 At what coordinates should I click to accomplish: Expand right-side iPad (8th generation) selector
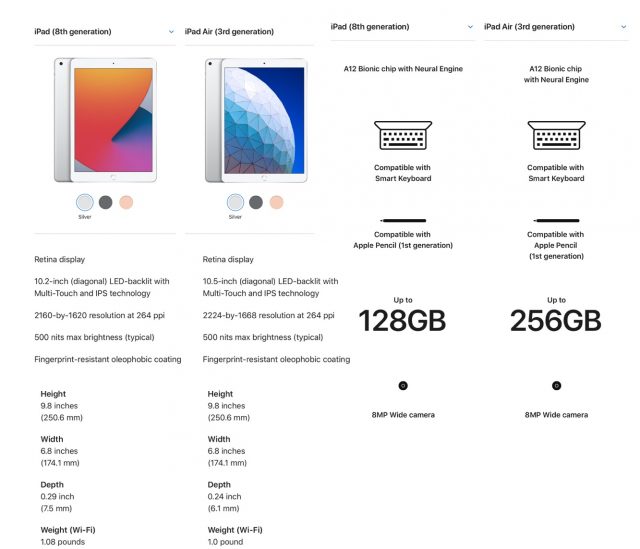click(x=470, y=27)
